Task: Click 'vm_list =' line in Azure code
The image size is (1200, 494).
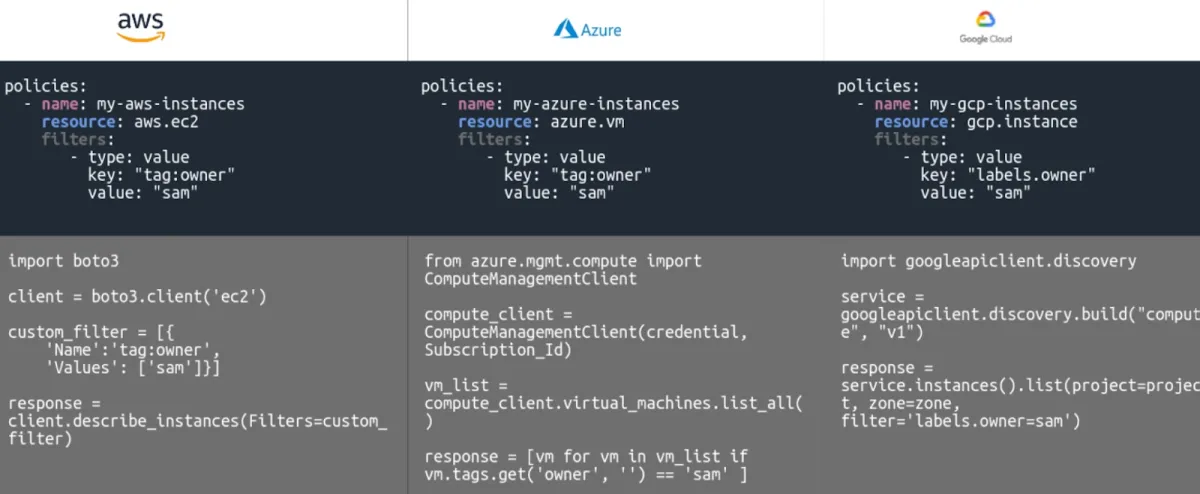Action: 466,385
